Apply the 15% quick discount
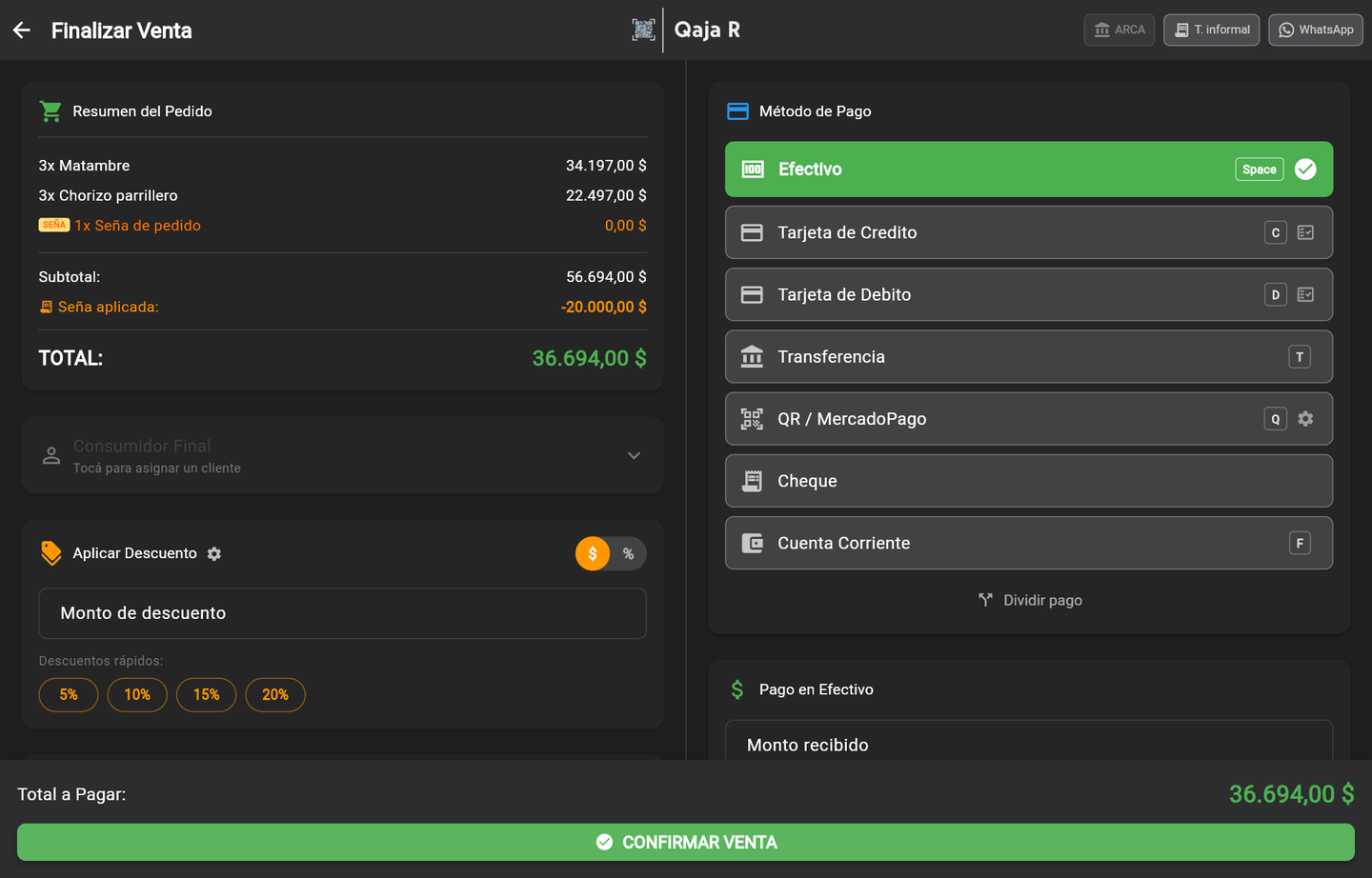 [206, 695]
